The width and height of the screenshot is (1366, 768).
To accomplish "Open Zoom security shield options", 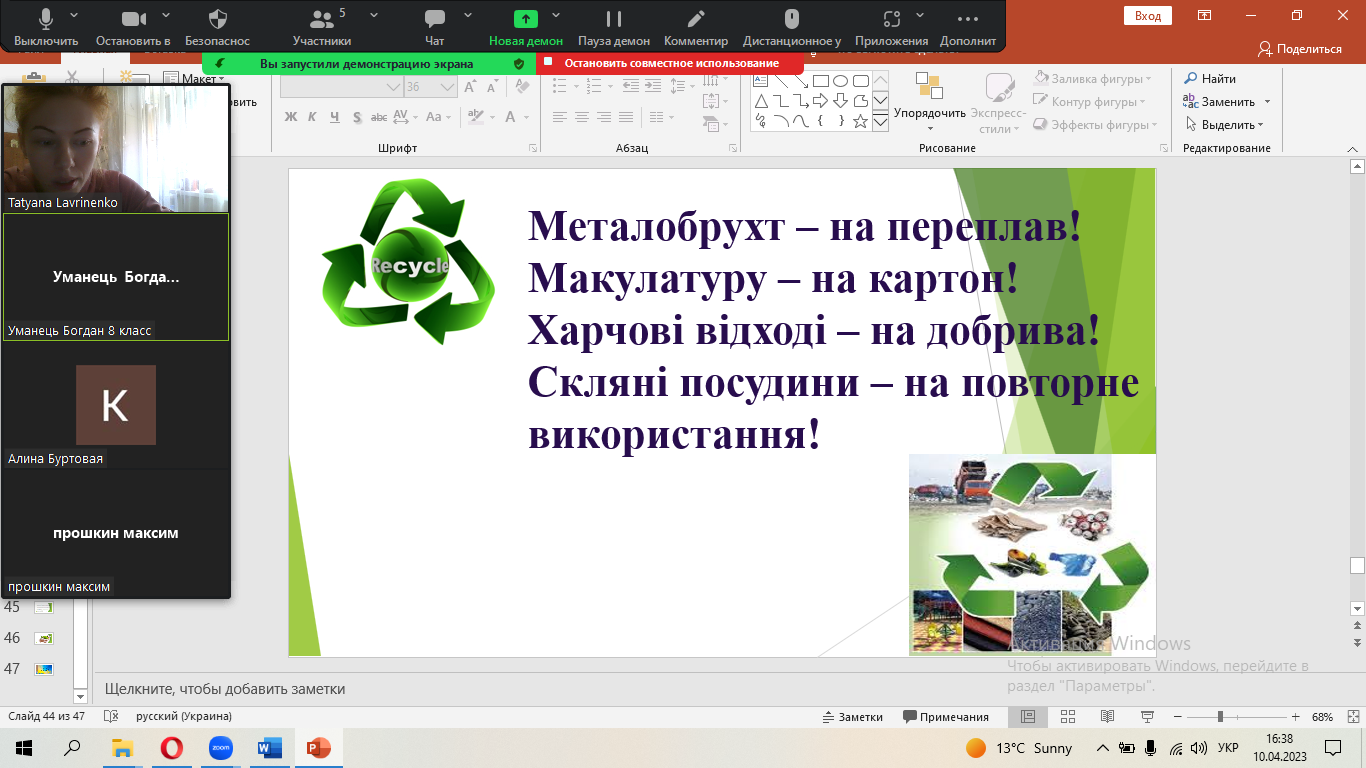I will 217,27.
